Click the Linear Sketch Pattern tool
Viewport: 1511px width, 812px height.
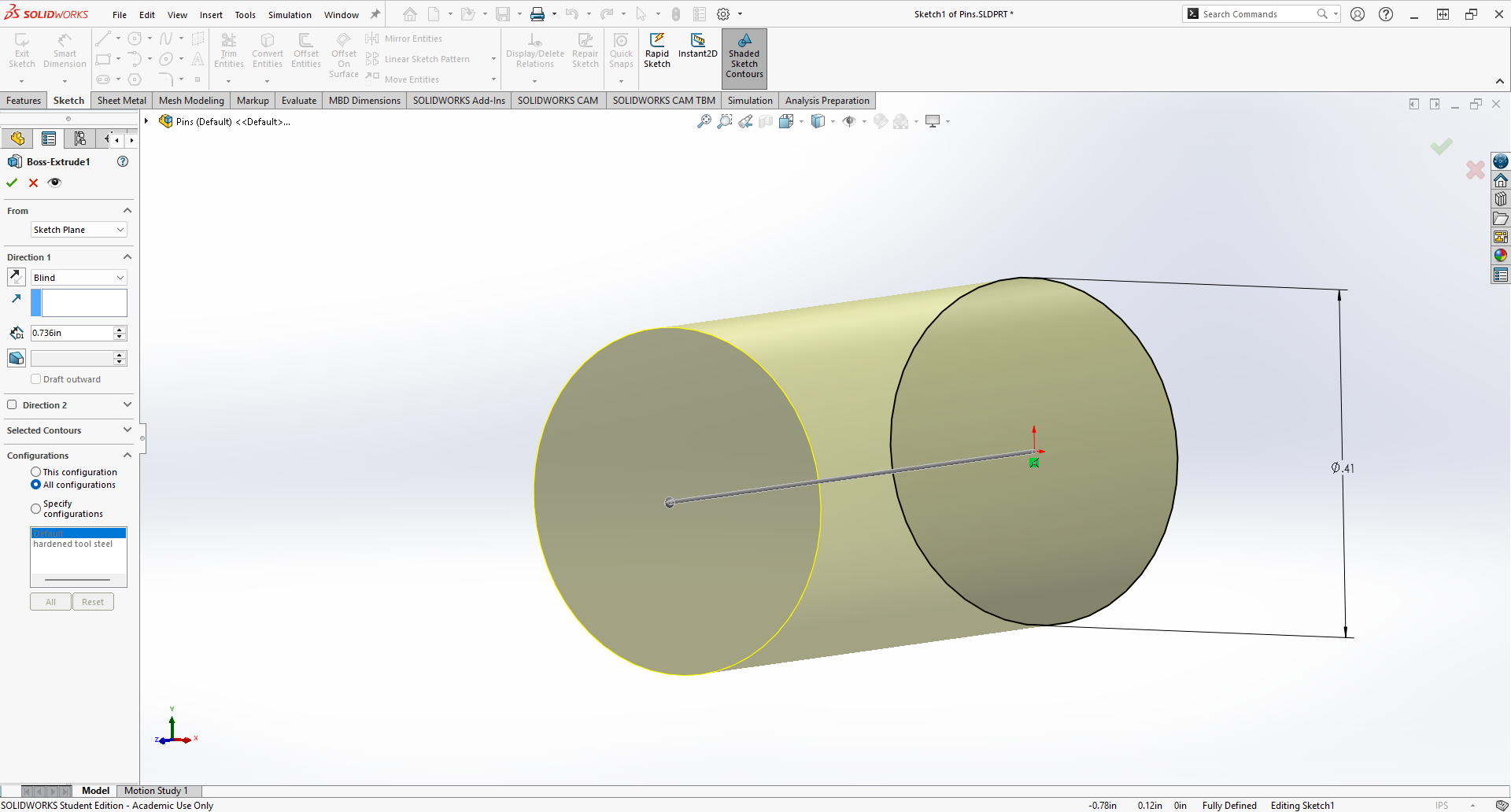tap(419, 59)
